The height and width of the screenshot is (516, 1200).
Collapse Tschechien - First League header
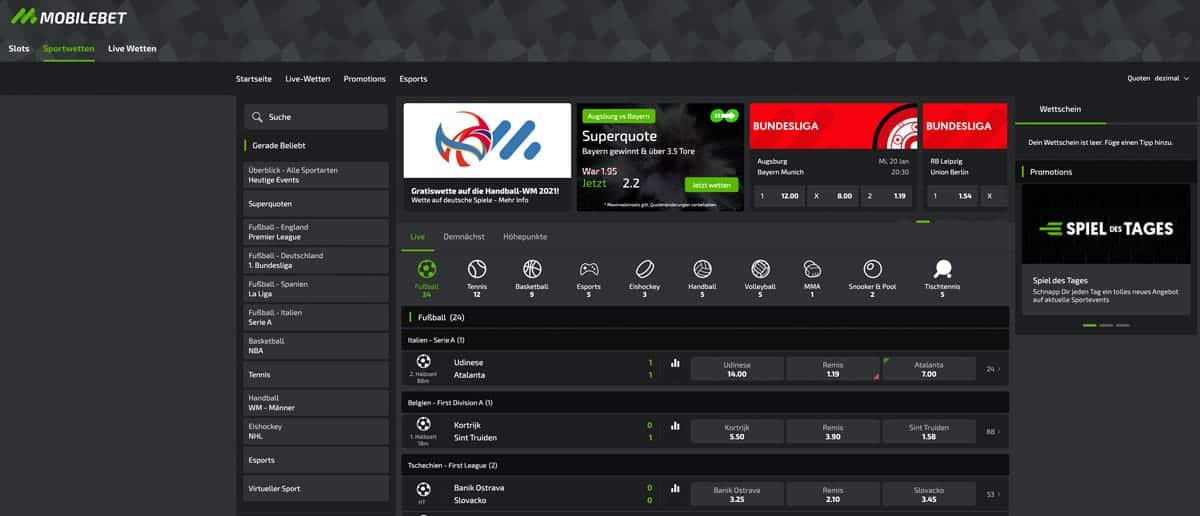tap(705, 465)
